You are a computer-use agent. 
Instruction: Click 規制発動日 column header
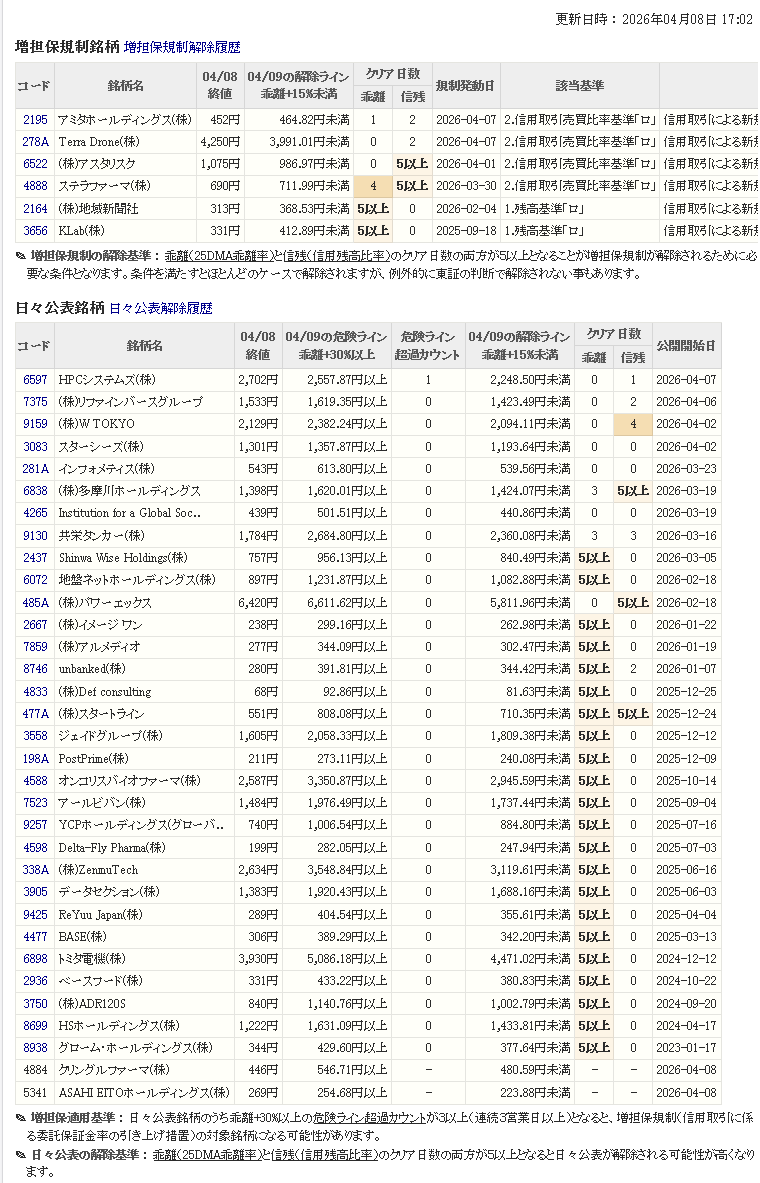pyautogui.click(x=465, y=86)
